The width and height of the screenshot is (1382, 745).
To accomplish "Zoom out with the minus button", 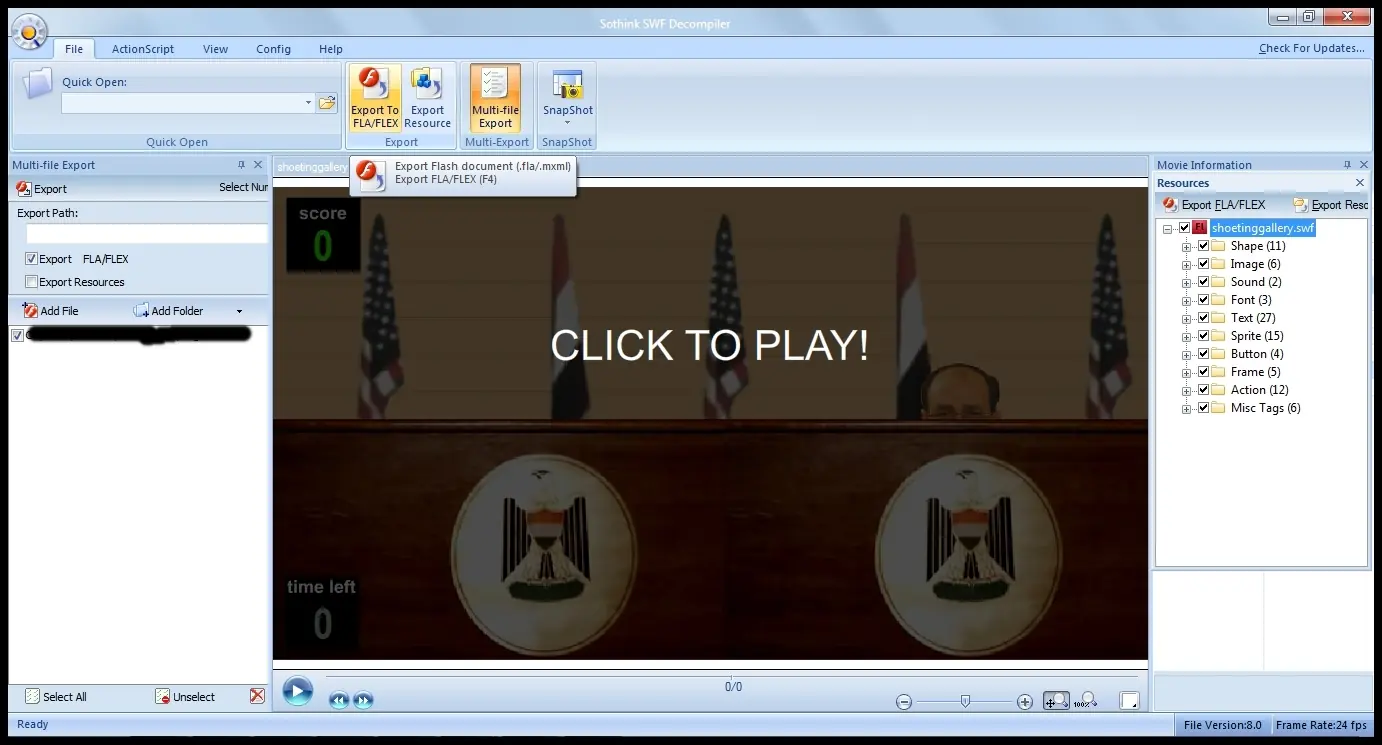I will tap(904, 702).
